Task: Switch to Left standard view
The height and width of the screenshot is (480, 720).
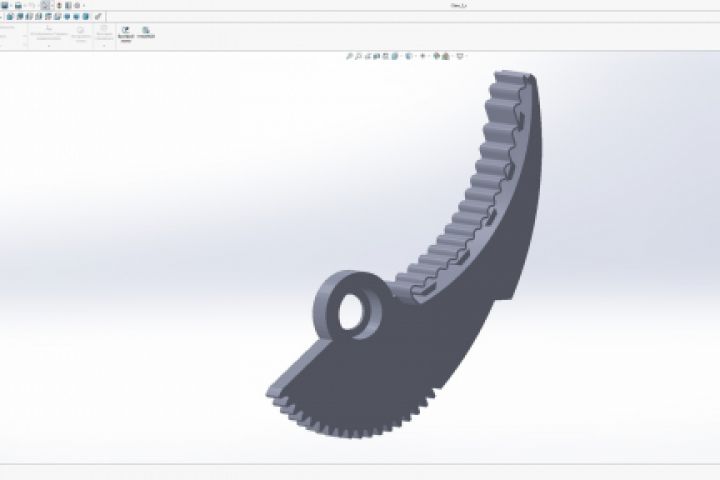Action: [29, 17]
